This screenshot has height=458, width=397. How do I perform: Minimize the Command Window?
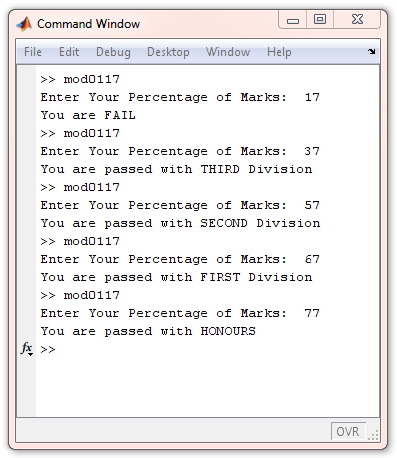293,21
